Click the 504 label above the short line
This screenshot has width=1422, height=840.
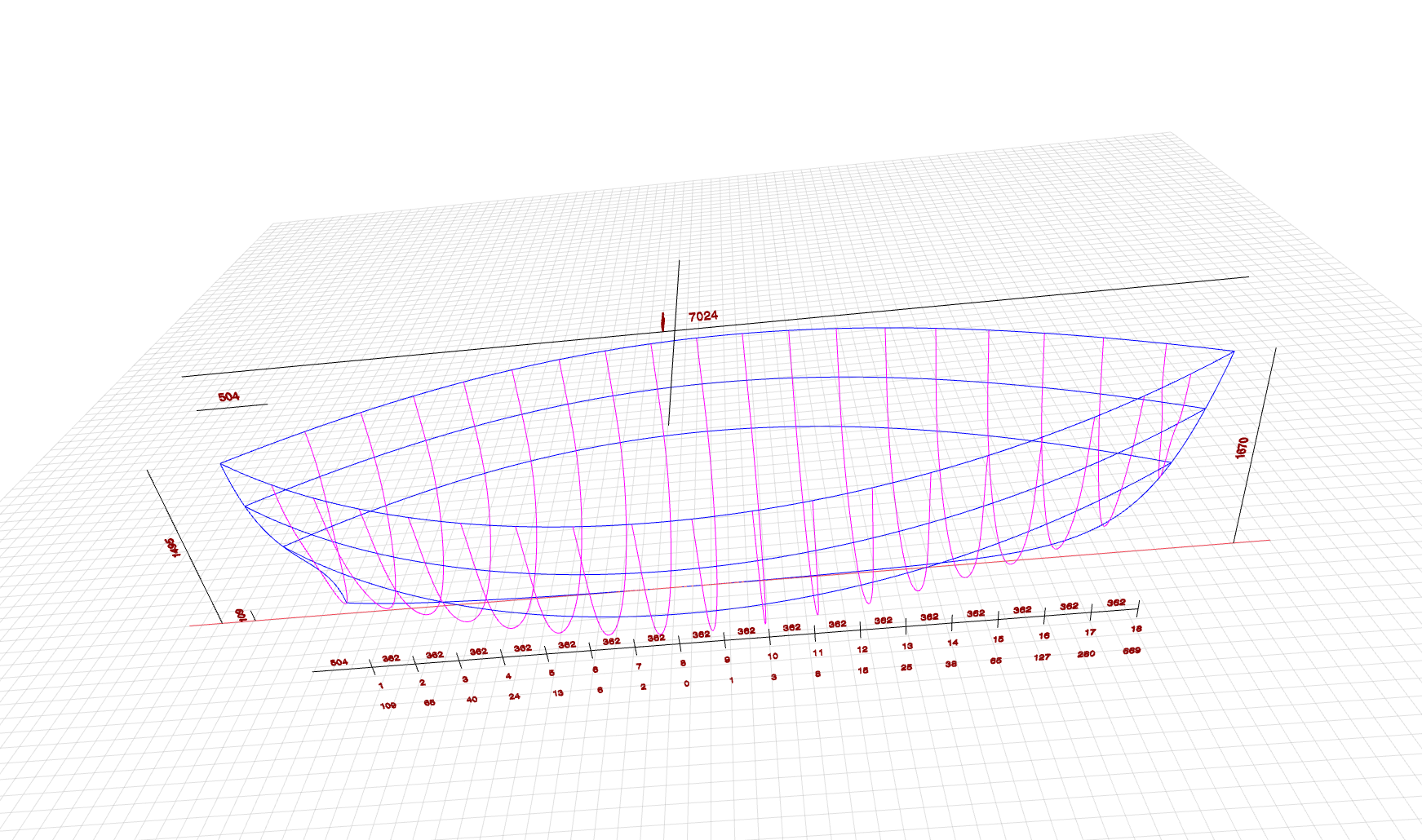pos(228,396)
